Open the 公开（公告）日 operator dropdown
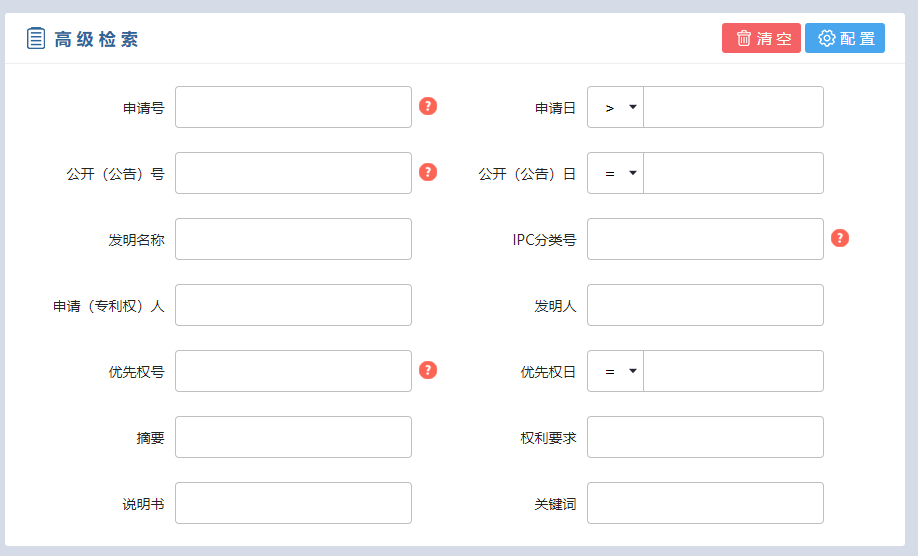 pos(615,173)
